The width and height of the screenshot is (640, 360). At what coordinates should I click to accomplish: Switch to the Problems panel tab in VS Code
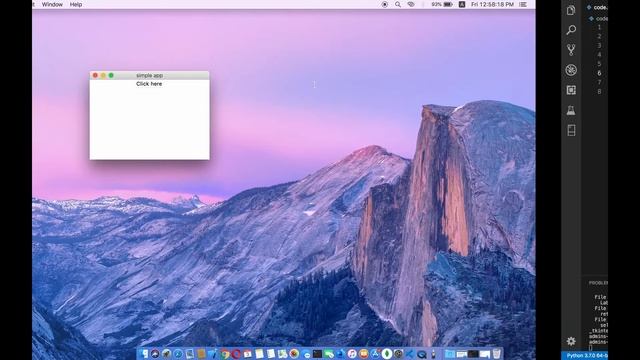pos(598,282)
